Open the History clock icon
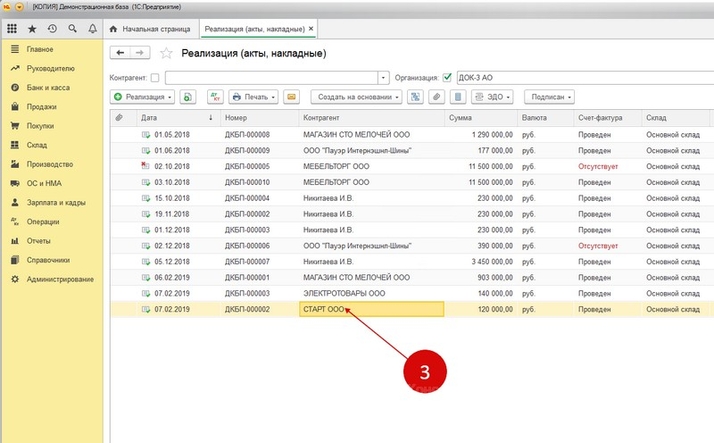 (52, 28)
